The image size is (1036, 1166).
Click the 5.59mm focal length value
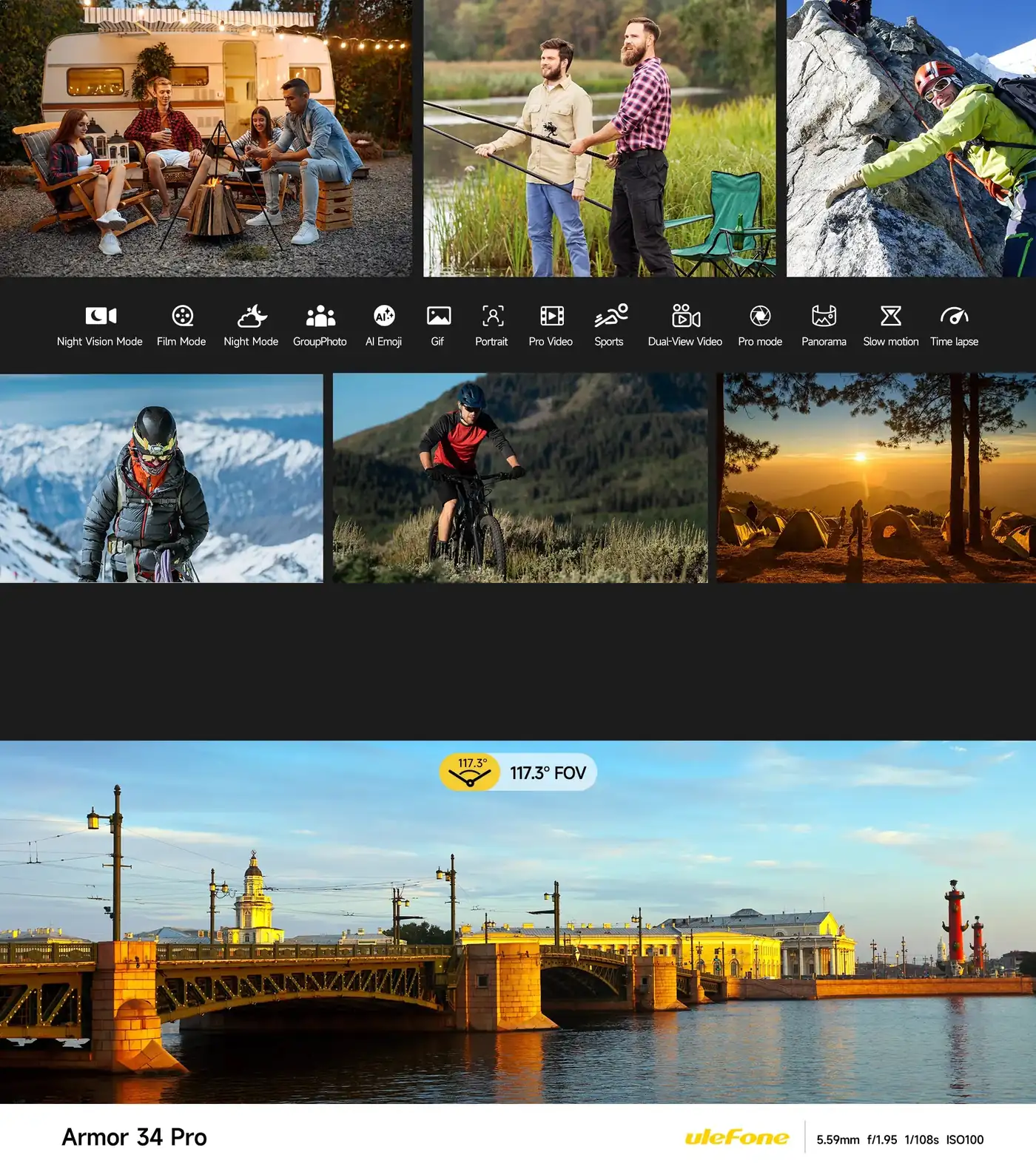pos(838,1139)
